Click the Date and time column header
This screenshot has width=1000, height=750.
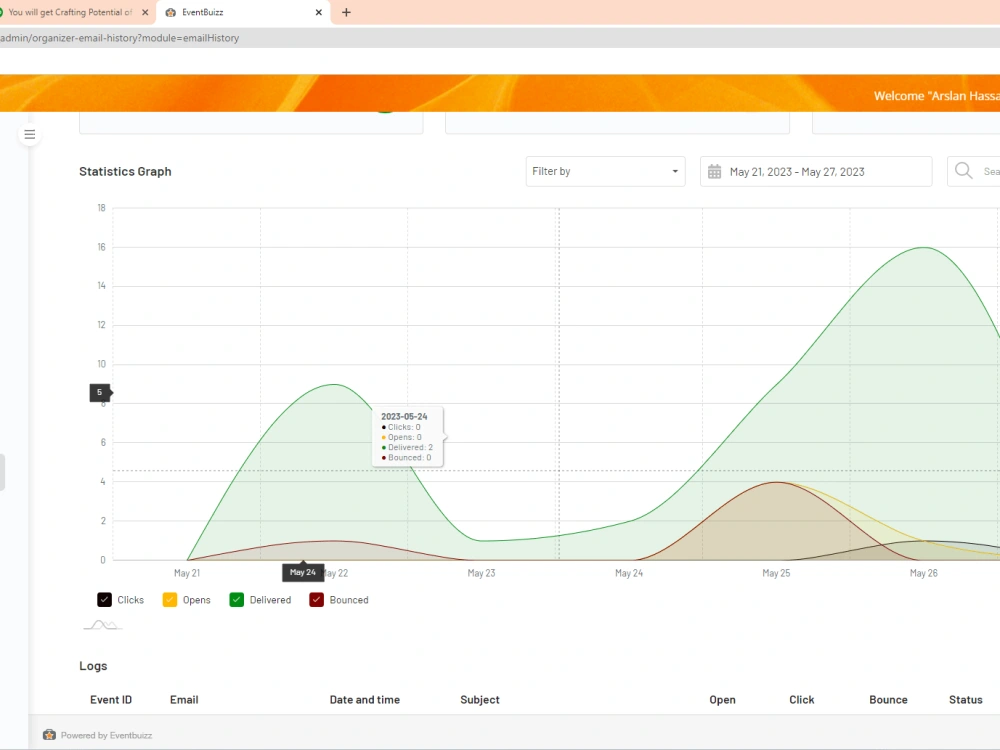pyautogui.click(x=365, y=700)
